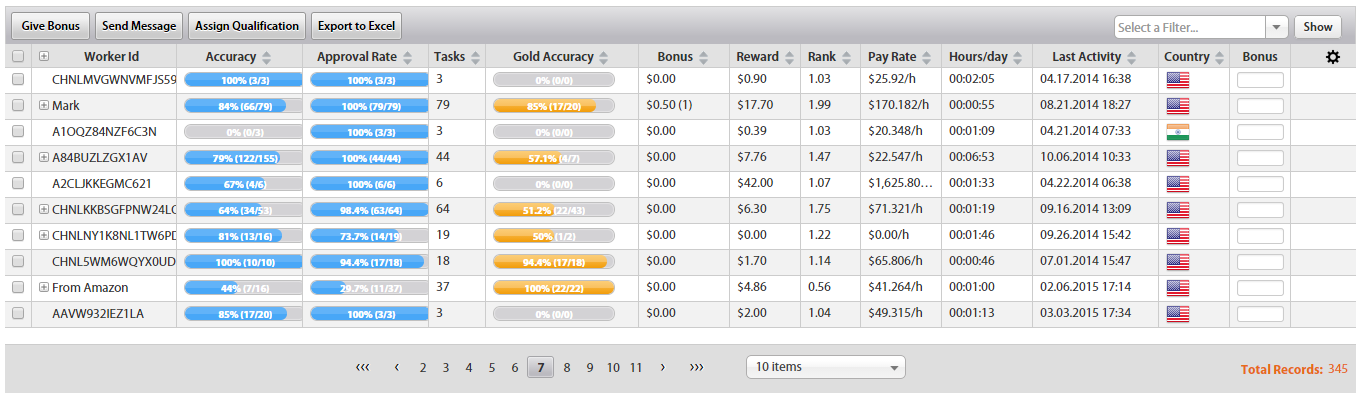Go to page 2
1362x398 pixels.
pos(423,367)
